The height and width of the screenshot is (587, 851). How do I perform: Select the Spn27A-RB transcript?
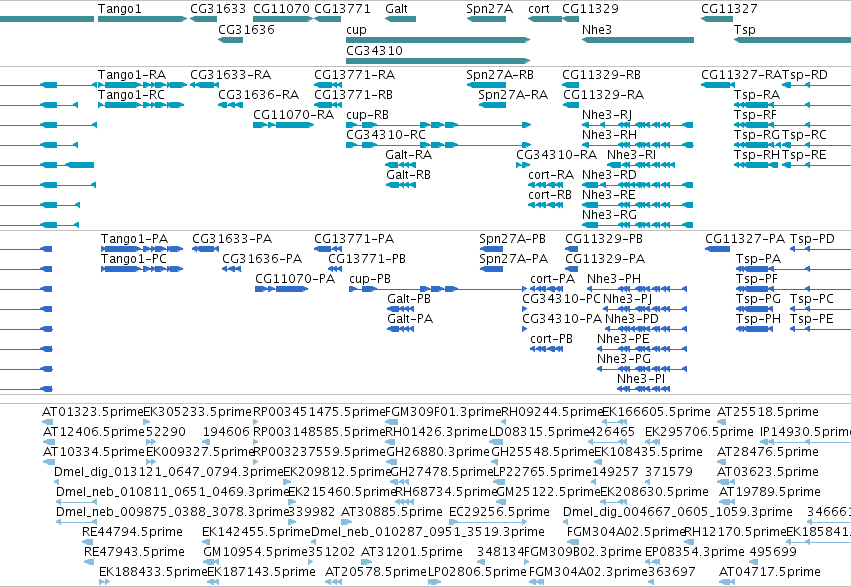486,85
